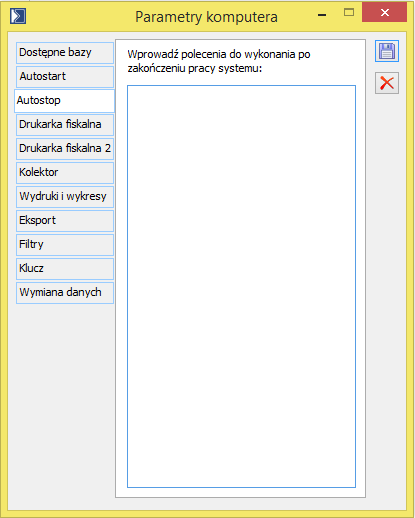The image size is (415, 518).
Task: Open the Drukarka fiskalna tab
Action: 65,125
